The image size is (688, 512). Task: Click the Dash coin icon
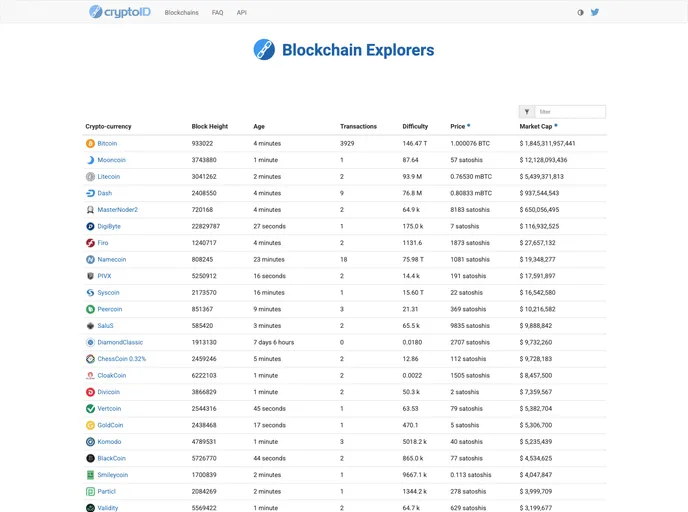[x=90, y=193]
